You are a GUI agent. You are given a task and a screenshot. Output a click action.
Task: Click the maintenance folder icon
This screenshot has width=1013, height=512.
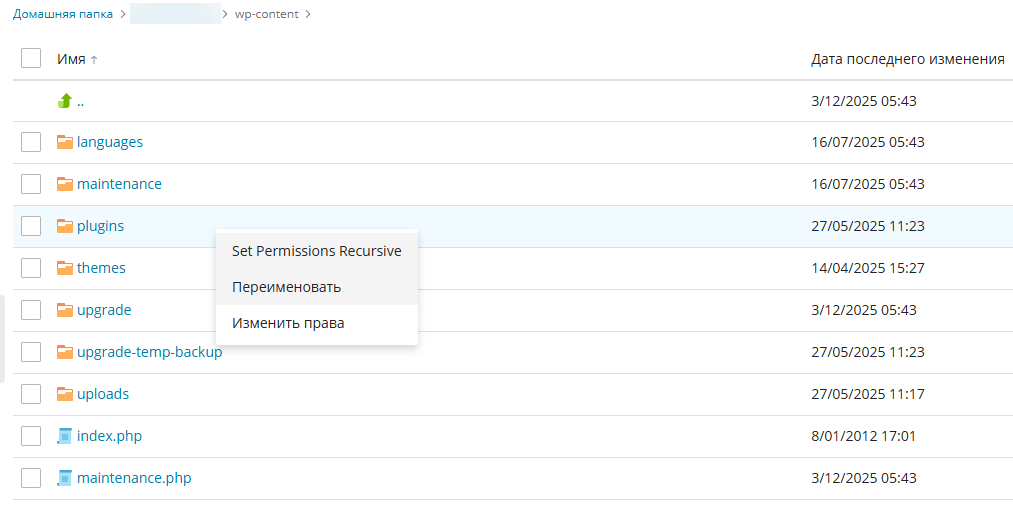(65, 184)
